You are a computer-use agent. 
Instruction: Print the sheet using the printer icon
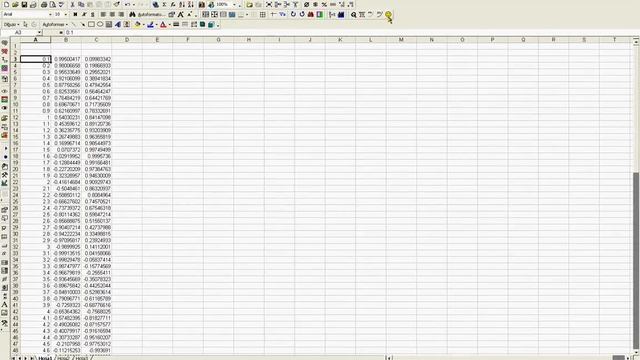tap(44, 4)
